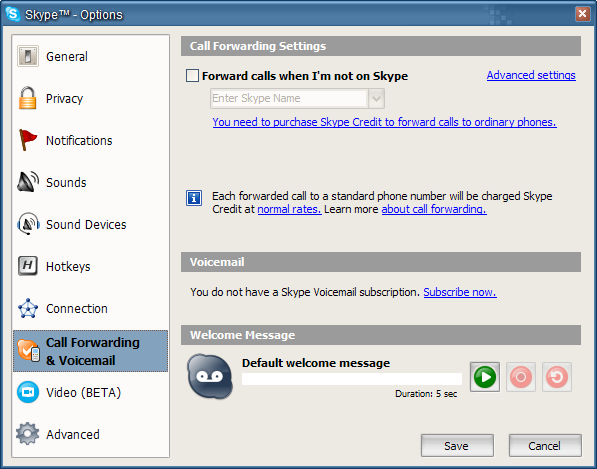This screenshot has width=597, height=469.
Task: Select the Hotkeys keyboard key icon
Action: click(x=28, y=266)
